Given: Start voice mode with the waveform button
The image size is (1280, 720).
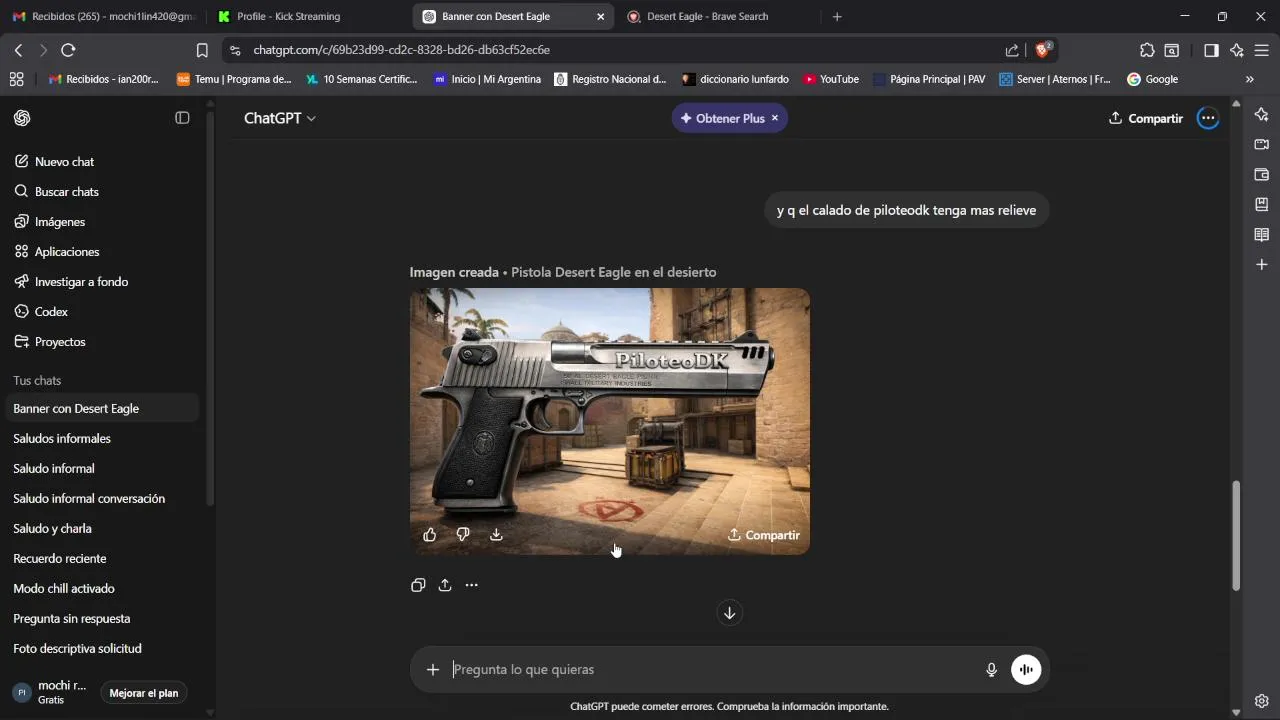Looking at the screenshot, I should click(1026, 670).
